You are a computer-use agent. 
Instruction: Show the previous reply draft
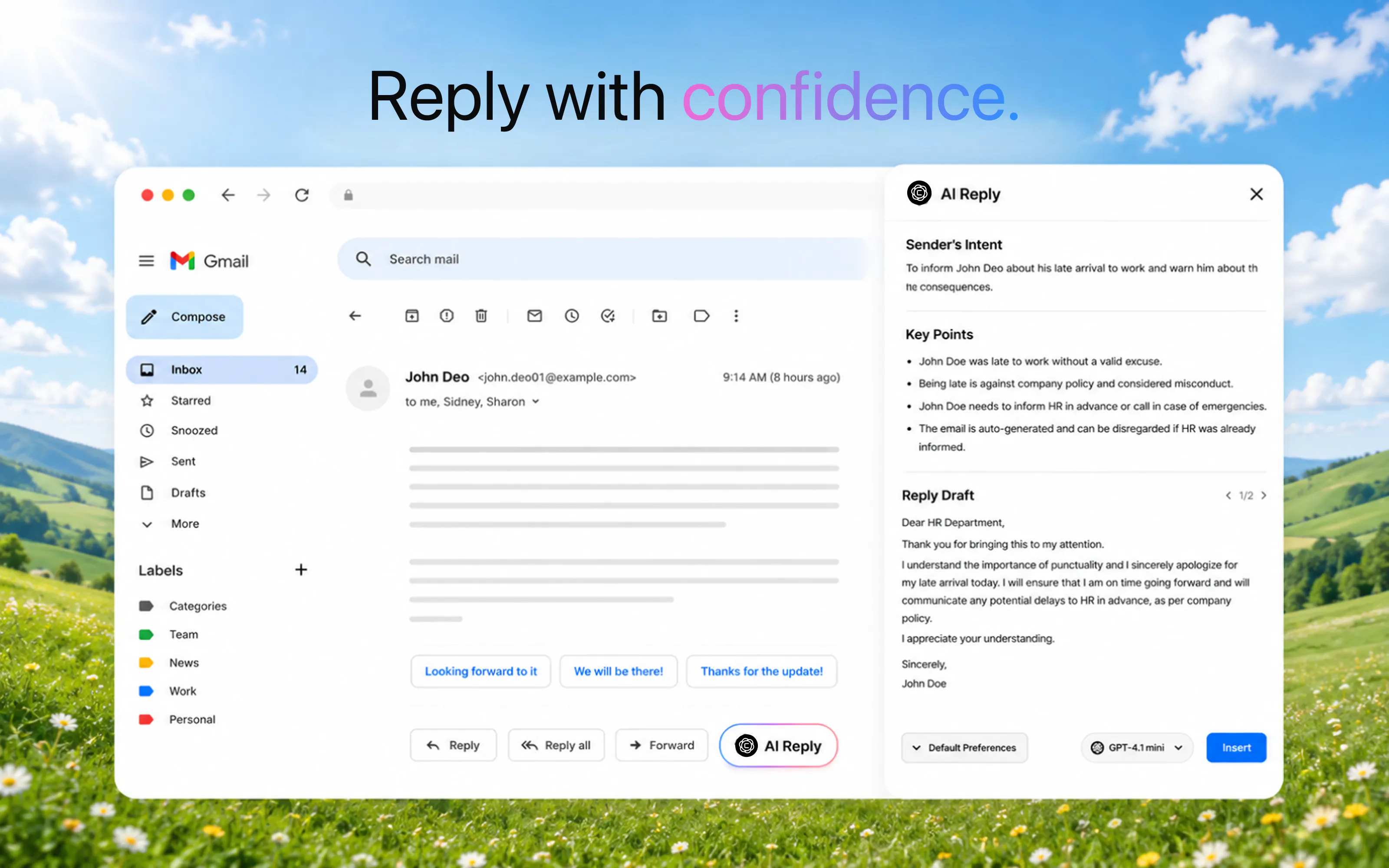[1228, 496]
